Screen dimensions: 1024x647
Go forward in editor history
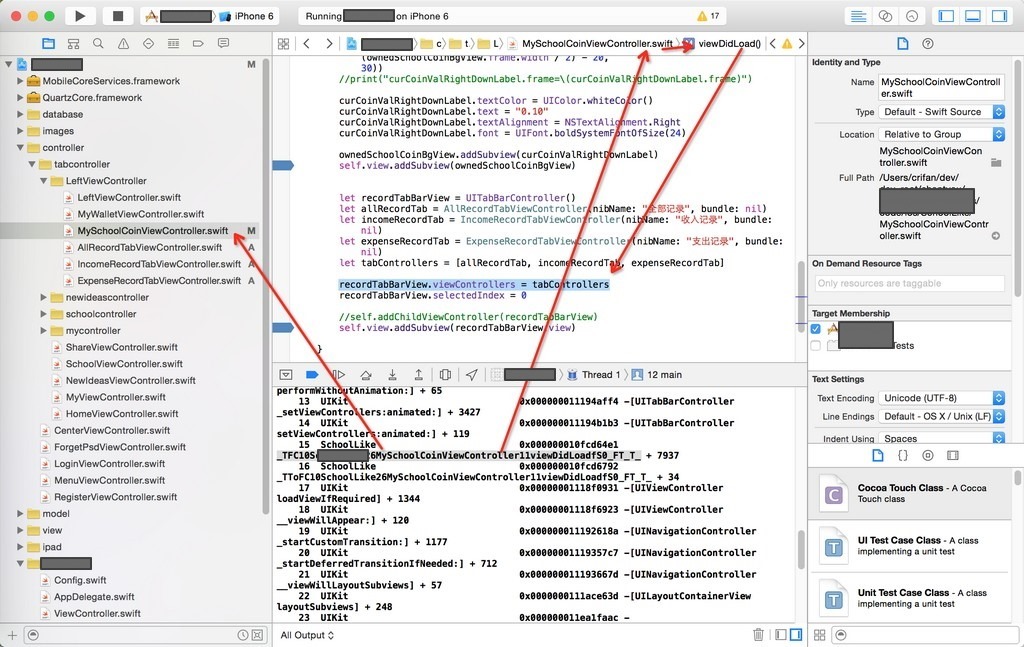tap(329, 44)
